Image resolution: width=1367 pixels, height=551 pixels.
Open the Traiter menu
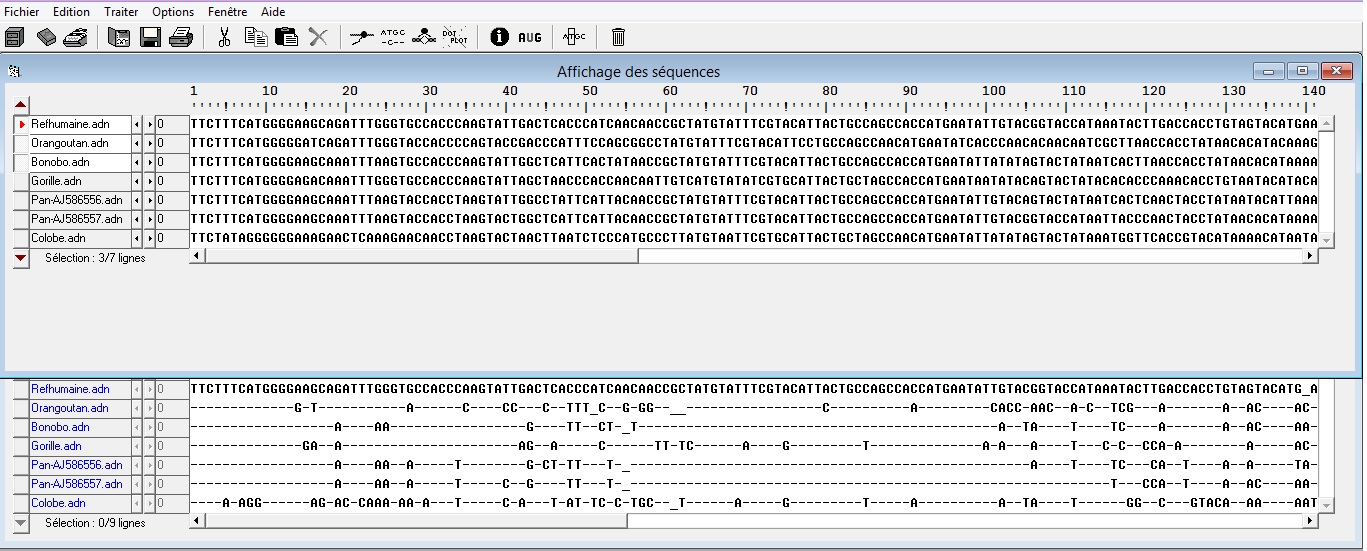coord(121,12)
